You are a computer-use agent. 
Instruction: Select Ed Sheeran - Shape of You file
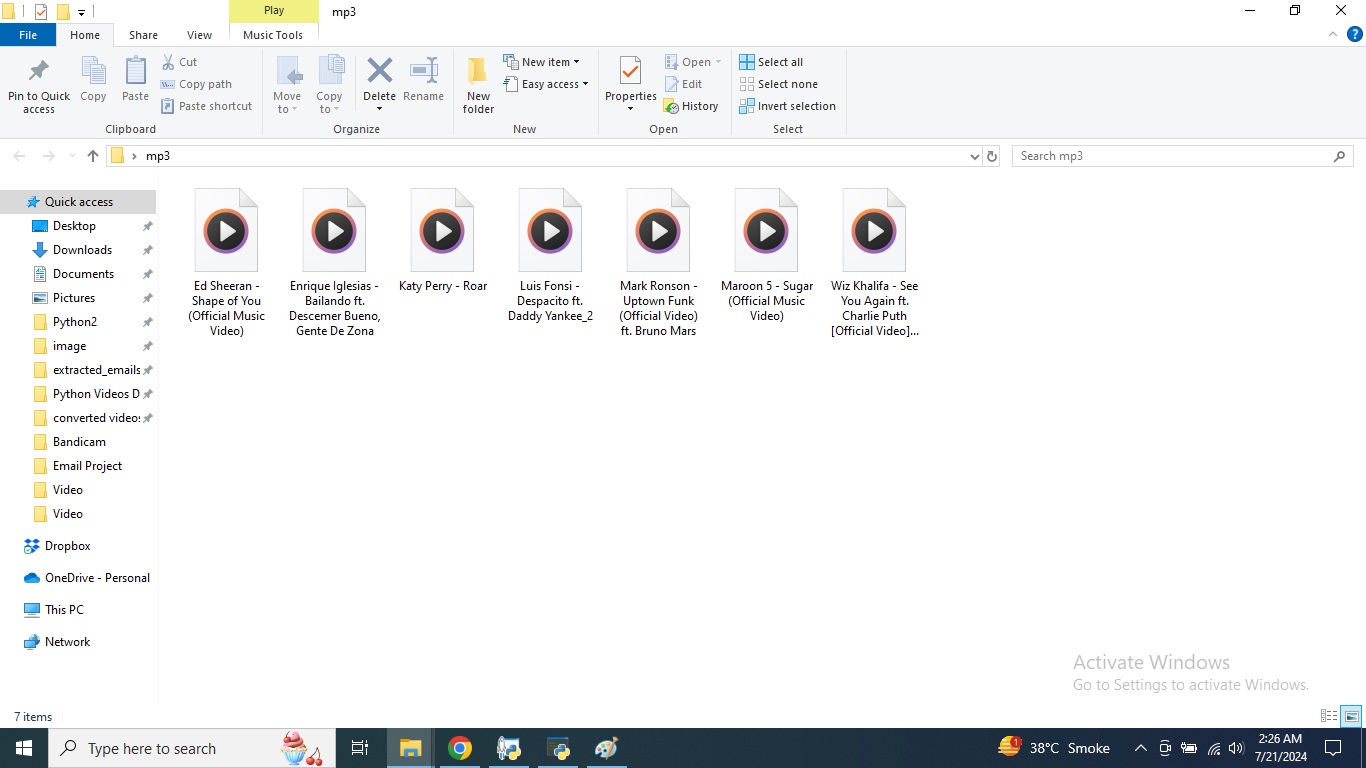[227, 263]
